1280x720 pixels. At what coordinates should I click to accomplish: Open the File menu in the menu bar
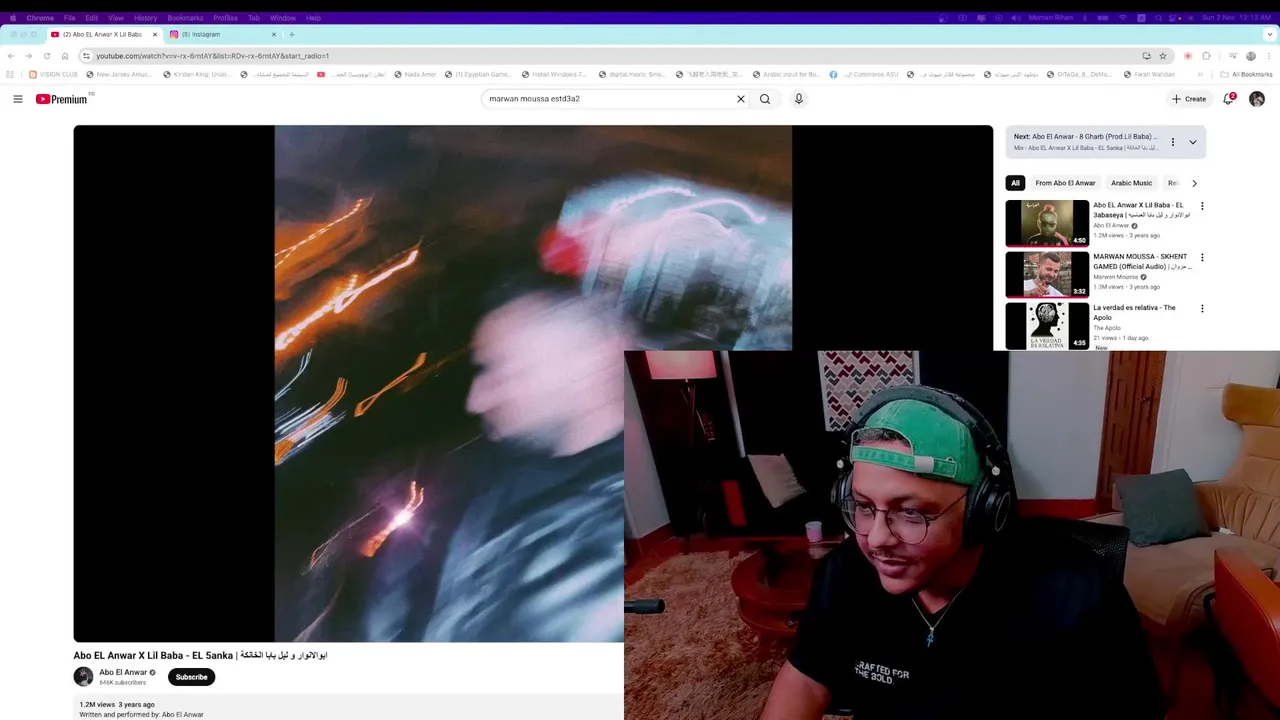[70, 18]
